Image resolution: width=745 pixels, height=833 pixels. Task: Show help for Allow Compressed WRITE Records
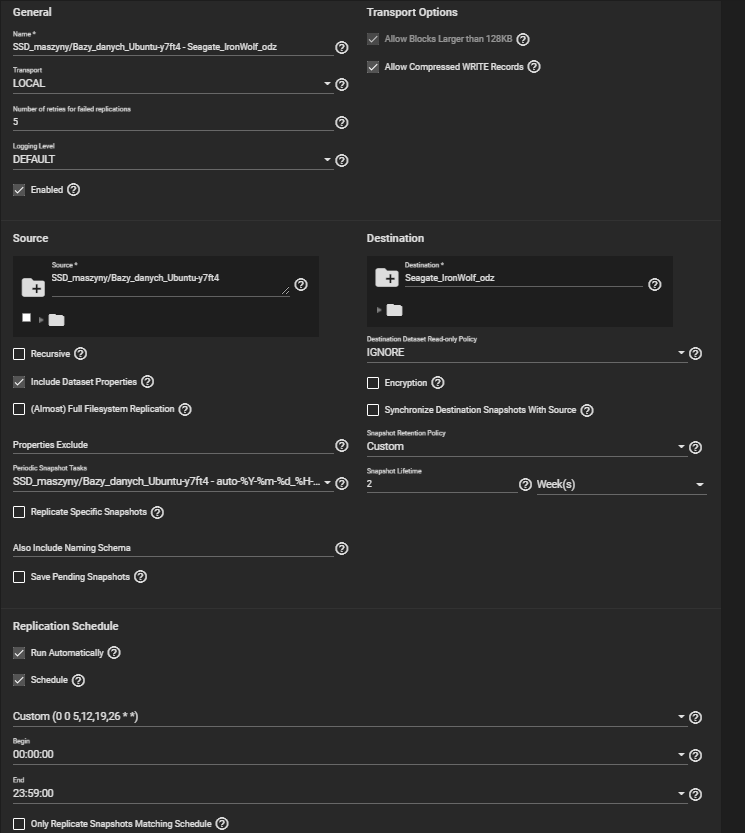pos(534,66)
